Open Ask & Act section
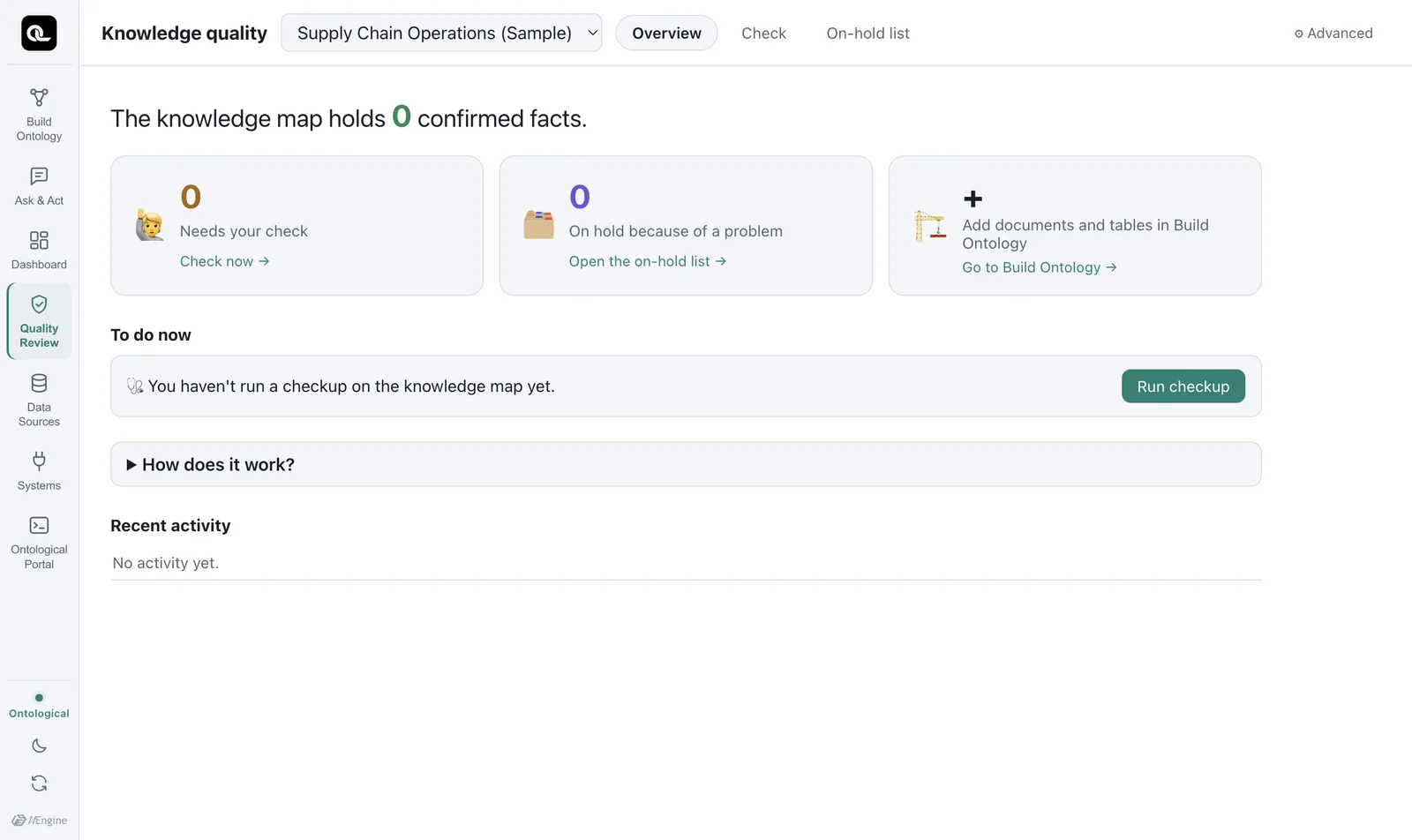This screenshot has width=1412, height=840. [x=39, y=187]
